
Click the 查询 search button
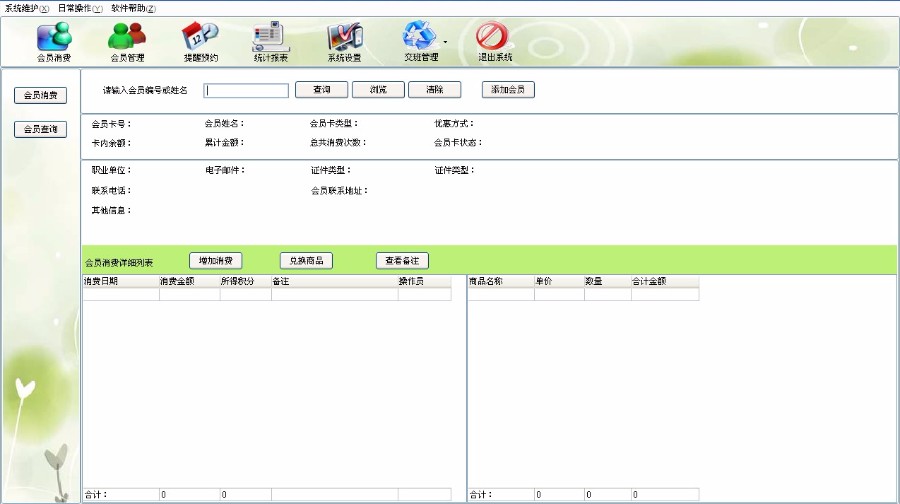click(321, 90)
